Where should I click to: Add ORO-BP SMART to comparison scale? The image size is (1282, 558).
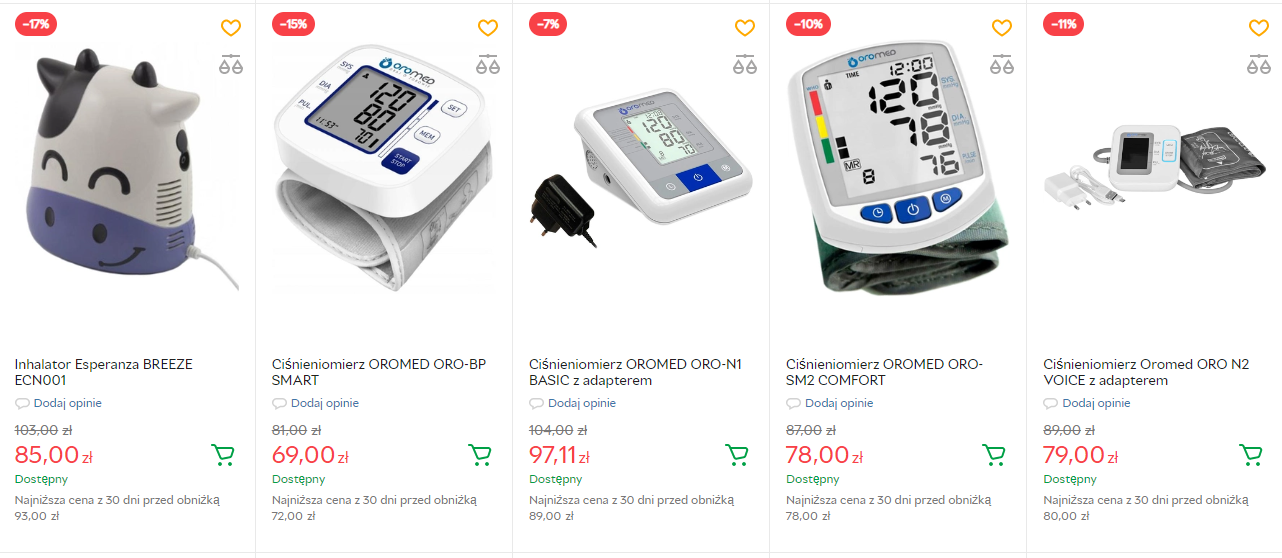click(488, 65)
